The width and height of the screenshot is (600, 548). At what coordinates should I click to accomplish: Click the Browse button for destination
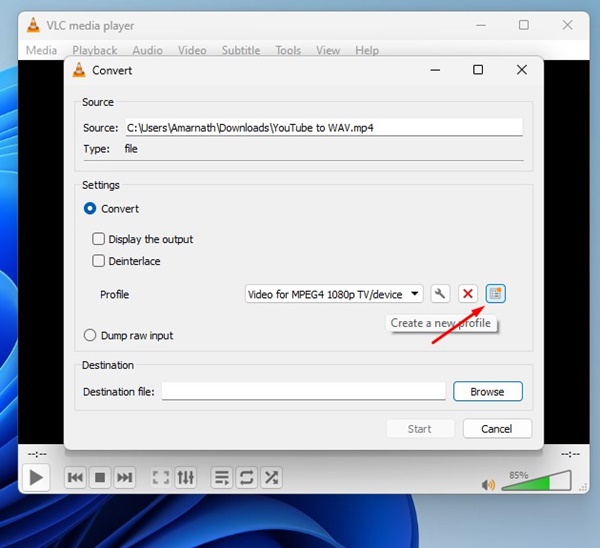point(488,391)
